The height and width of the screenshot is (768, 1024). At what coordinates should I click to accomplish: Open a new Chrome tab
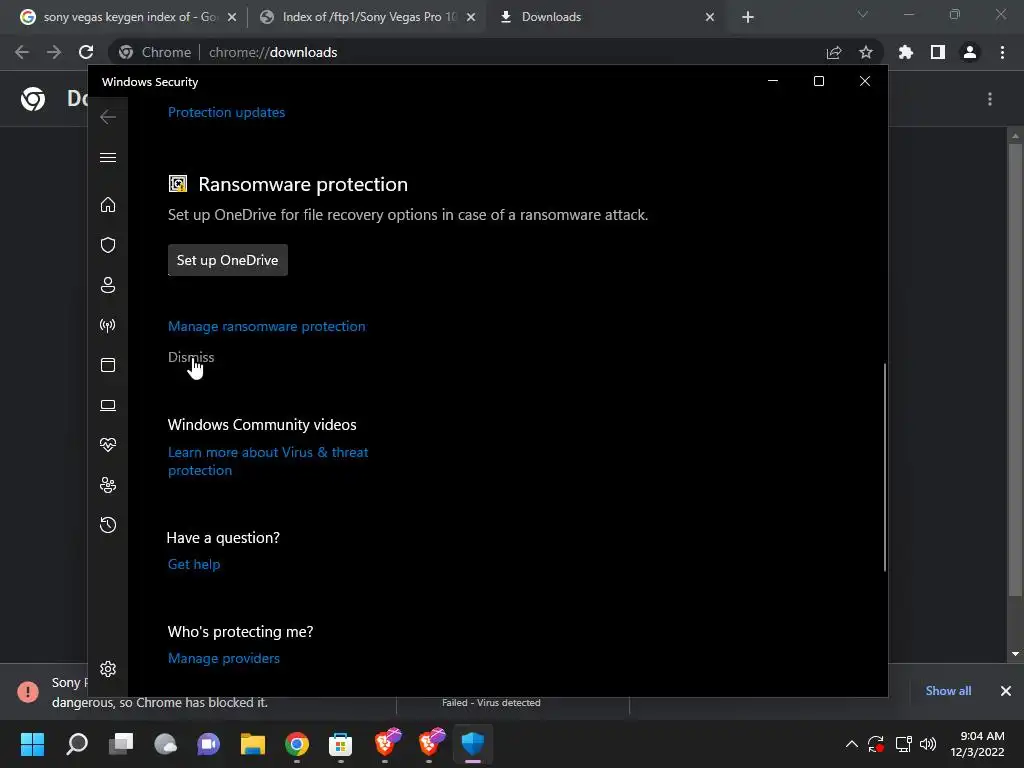tap(748, 17)
